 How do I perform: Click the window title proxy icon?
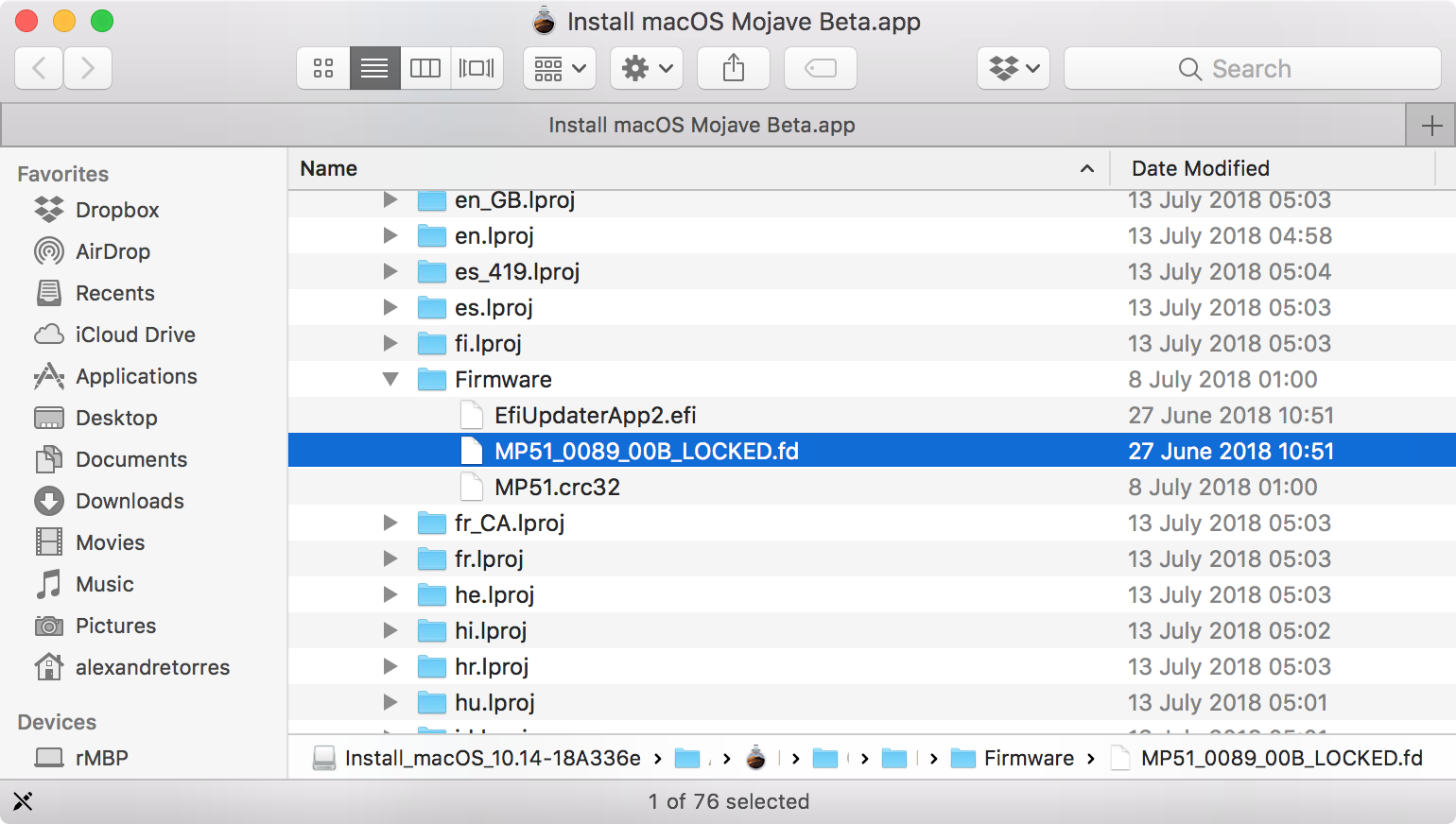click(544, 21)
